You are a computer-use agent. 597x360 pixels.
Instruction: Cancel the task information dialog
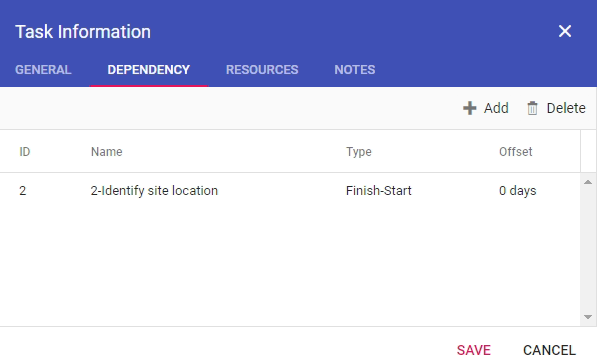pos(549,350)
